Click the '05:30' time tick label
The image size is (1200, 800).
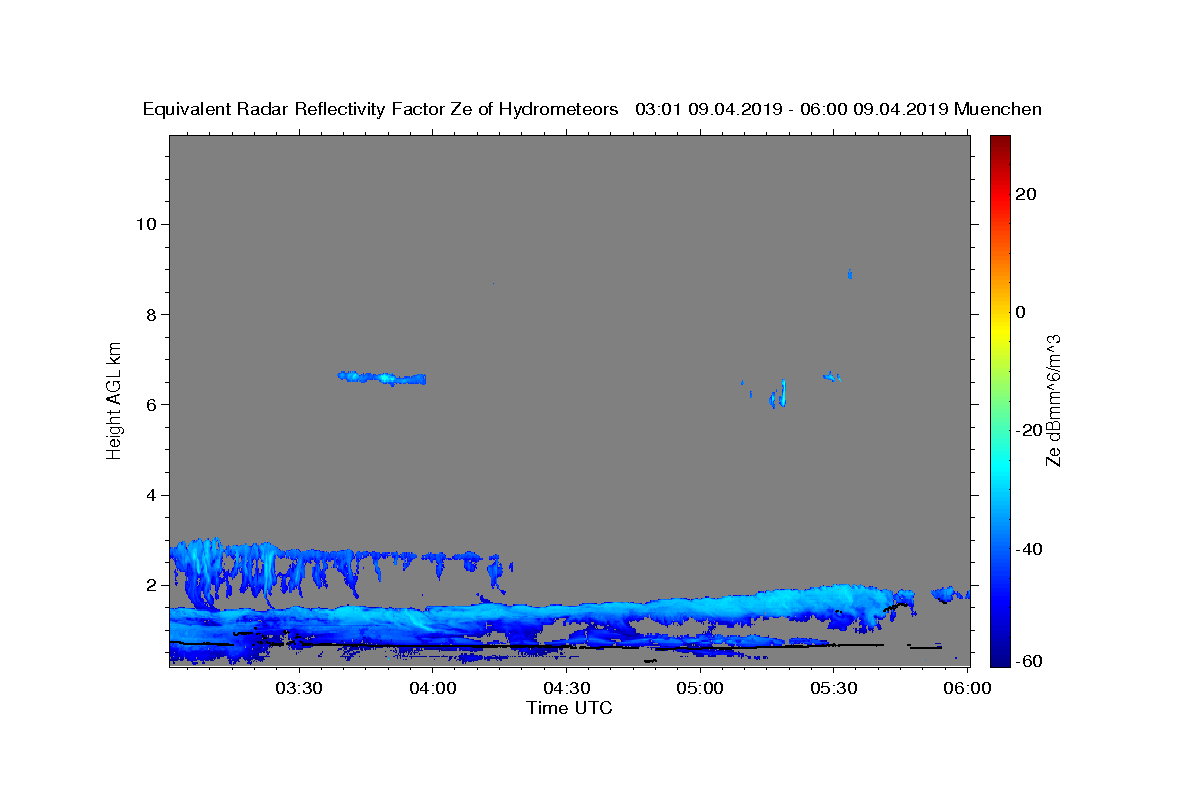tap(834, 688)
